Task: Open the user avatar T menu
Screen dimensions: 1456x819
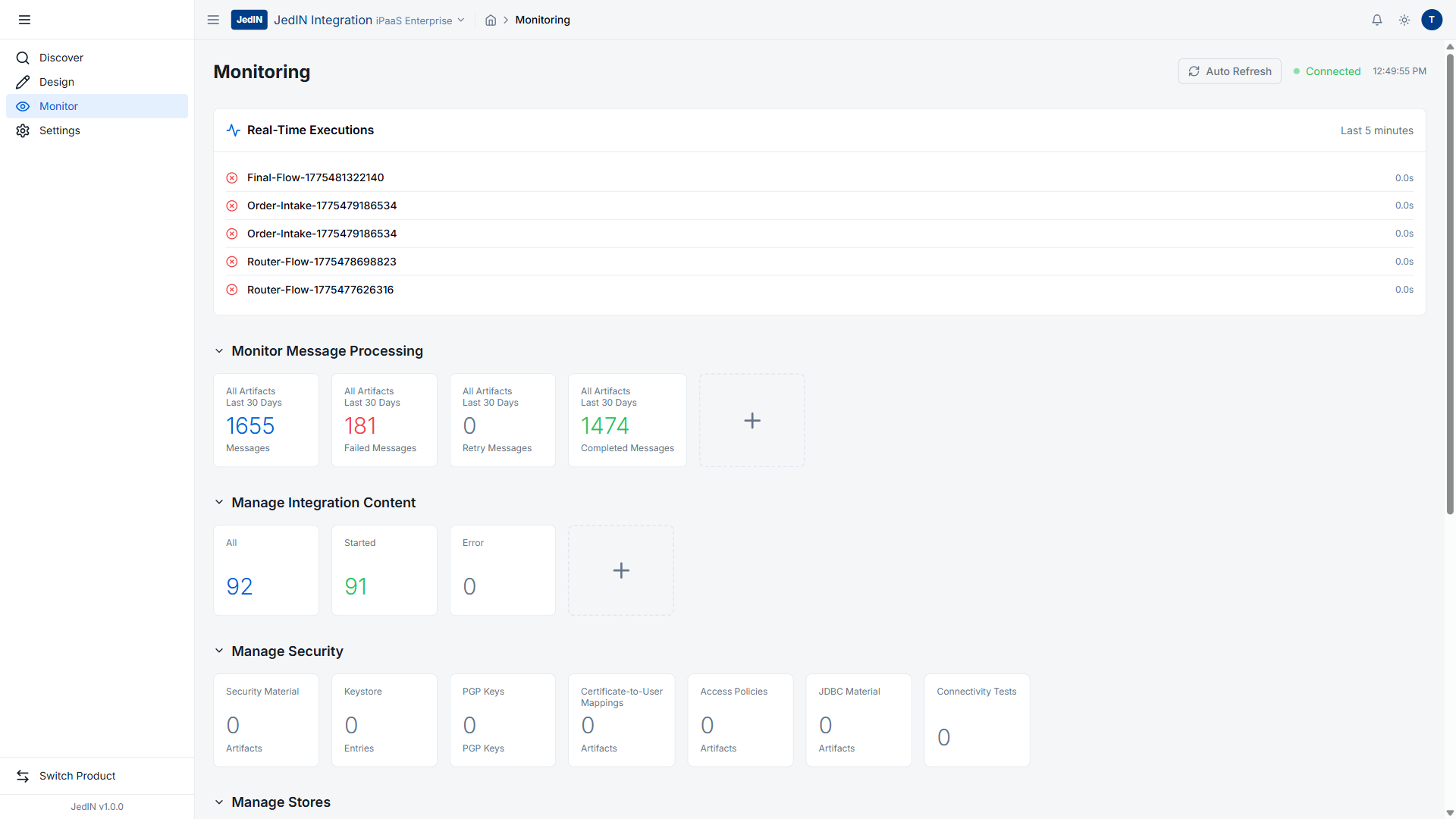Action: click(x=1432, y=20)
